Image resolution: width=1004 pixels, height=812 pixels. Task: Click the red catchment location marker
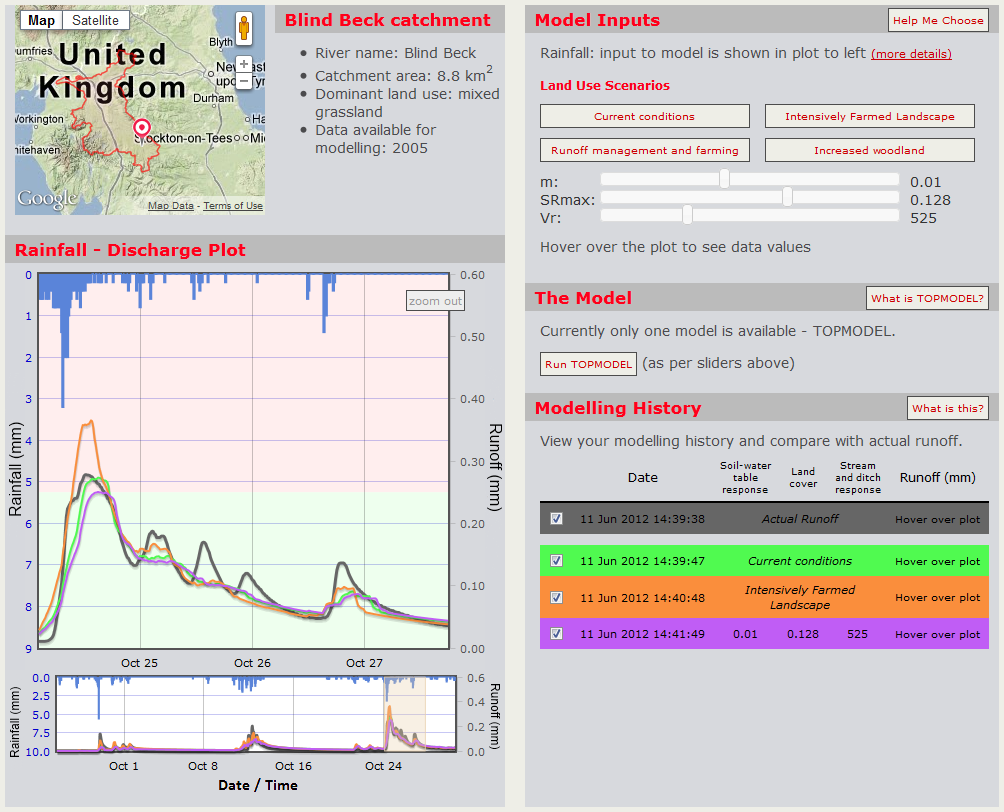click(142, 128)
